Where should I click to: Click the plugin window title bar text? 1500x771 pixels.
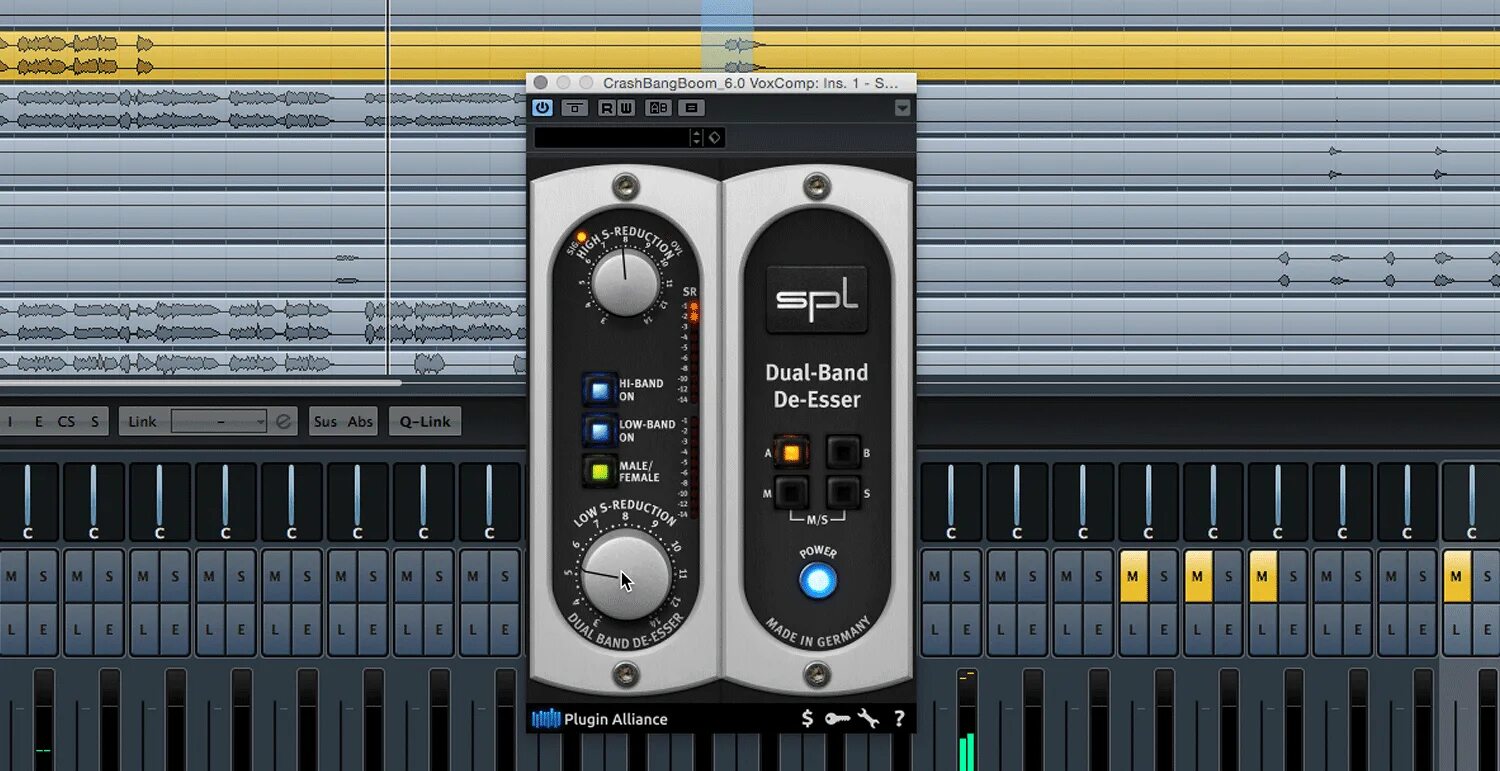tap(750, 83)
